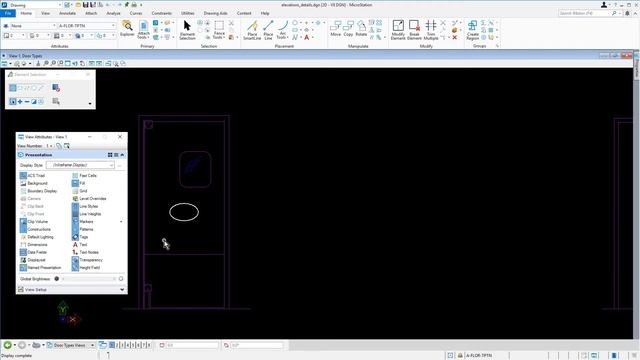Toggle Dimensions in View Attributes
The image size is (640, 360).
point(34,244)
